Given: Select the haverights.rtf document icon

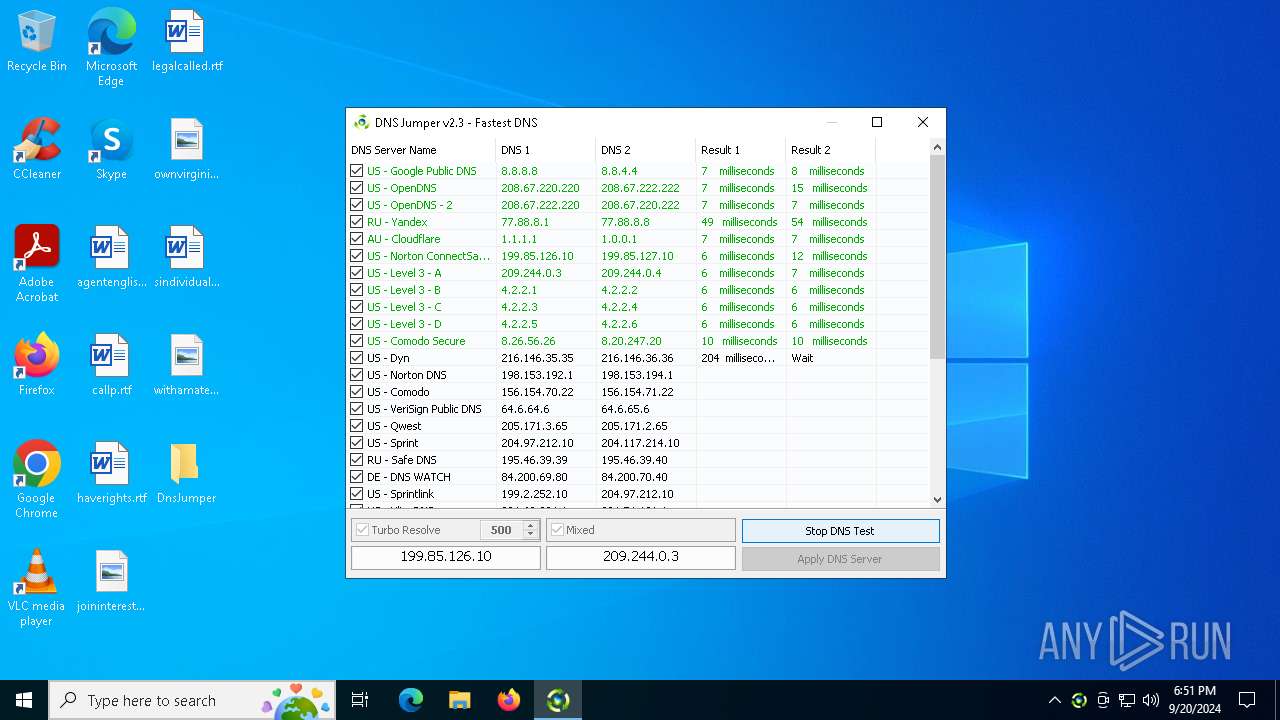Looking at the screenshot, I should 111,473.
